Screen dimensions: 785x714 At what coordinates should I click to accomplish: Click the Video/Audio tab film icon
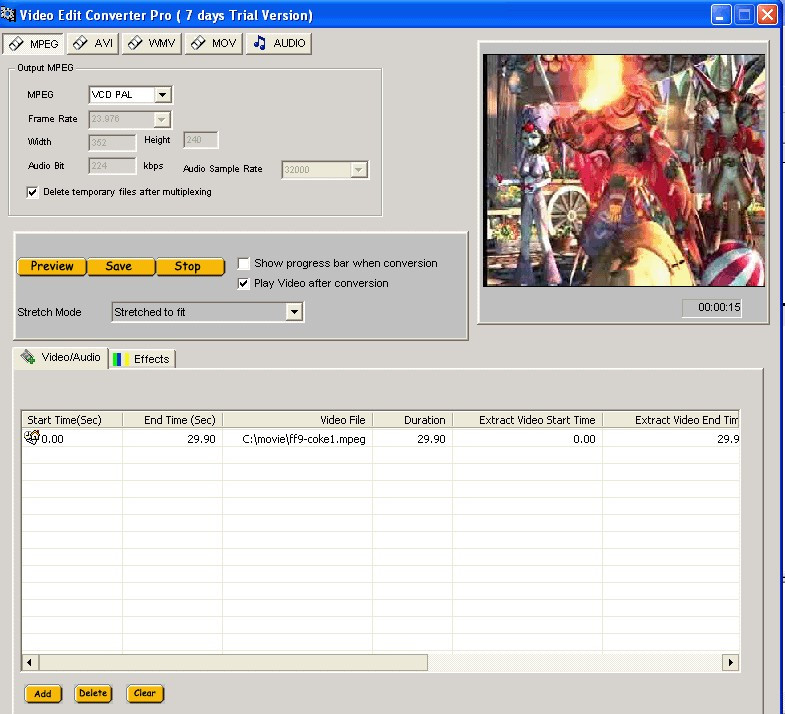pos(28,357)
